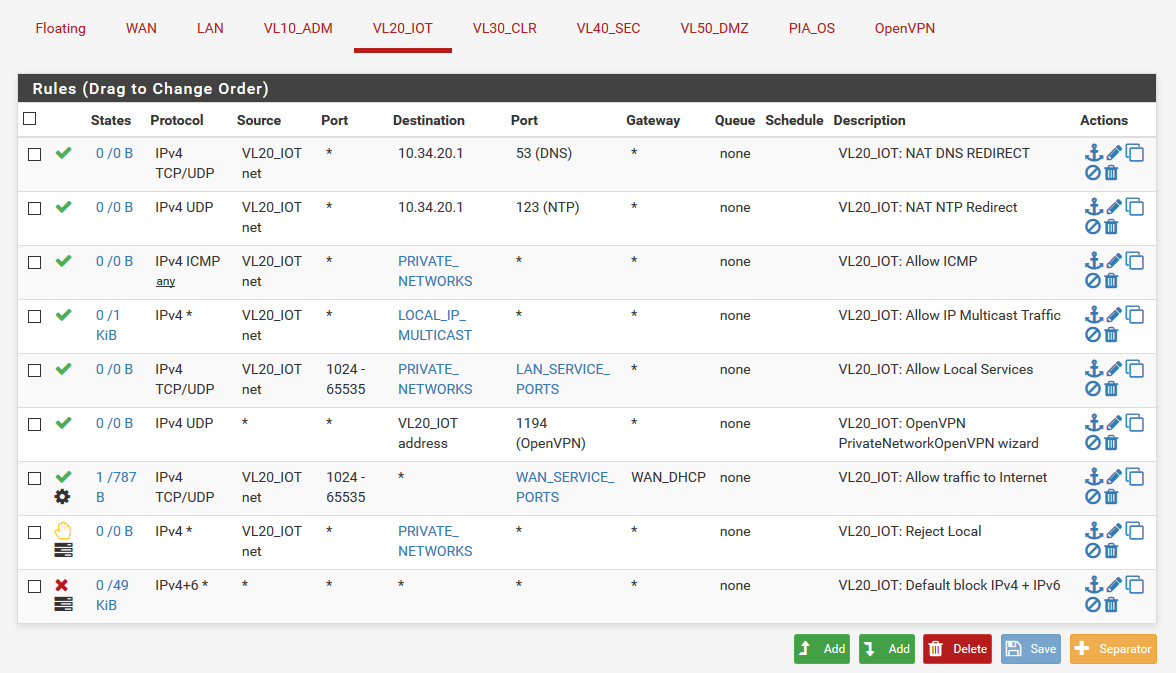Viewport: 1176px width, 673px height.
Task: Click green check on NAT DNS REDIRECT rule
Action: (x=63, y=154)
